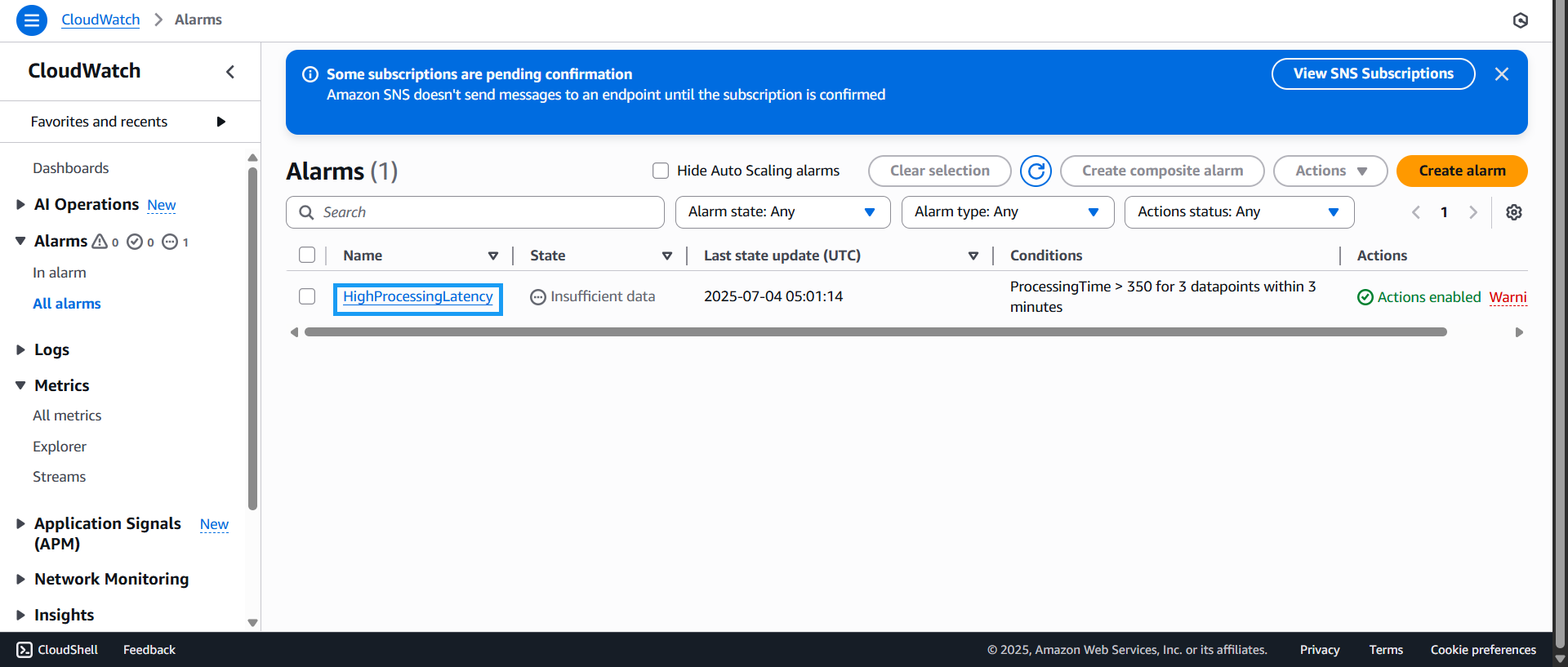Click the top-right hexagon settings icon
Viewport: 1568px width, 667px height.
coord(1520,20)
